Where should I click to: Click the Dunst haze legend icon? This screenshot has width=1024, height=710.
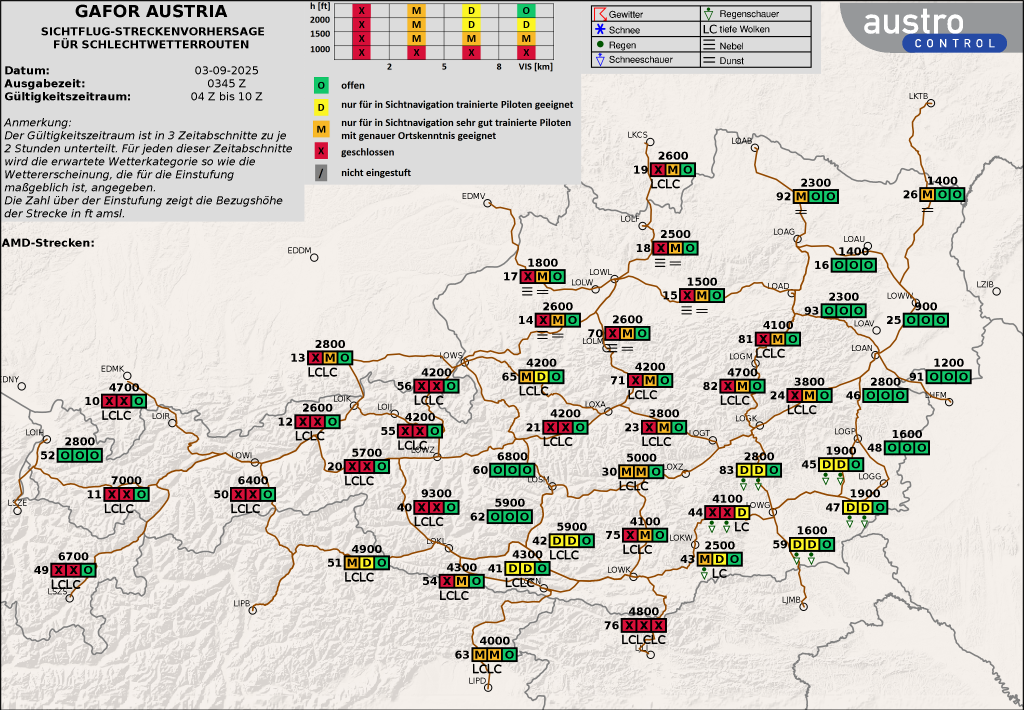tap(708, 60)
